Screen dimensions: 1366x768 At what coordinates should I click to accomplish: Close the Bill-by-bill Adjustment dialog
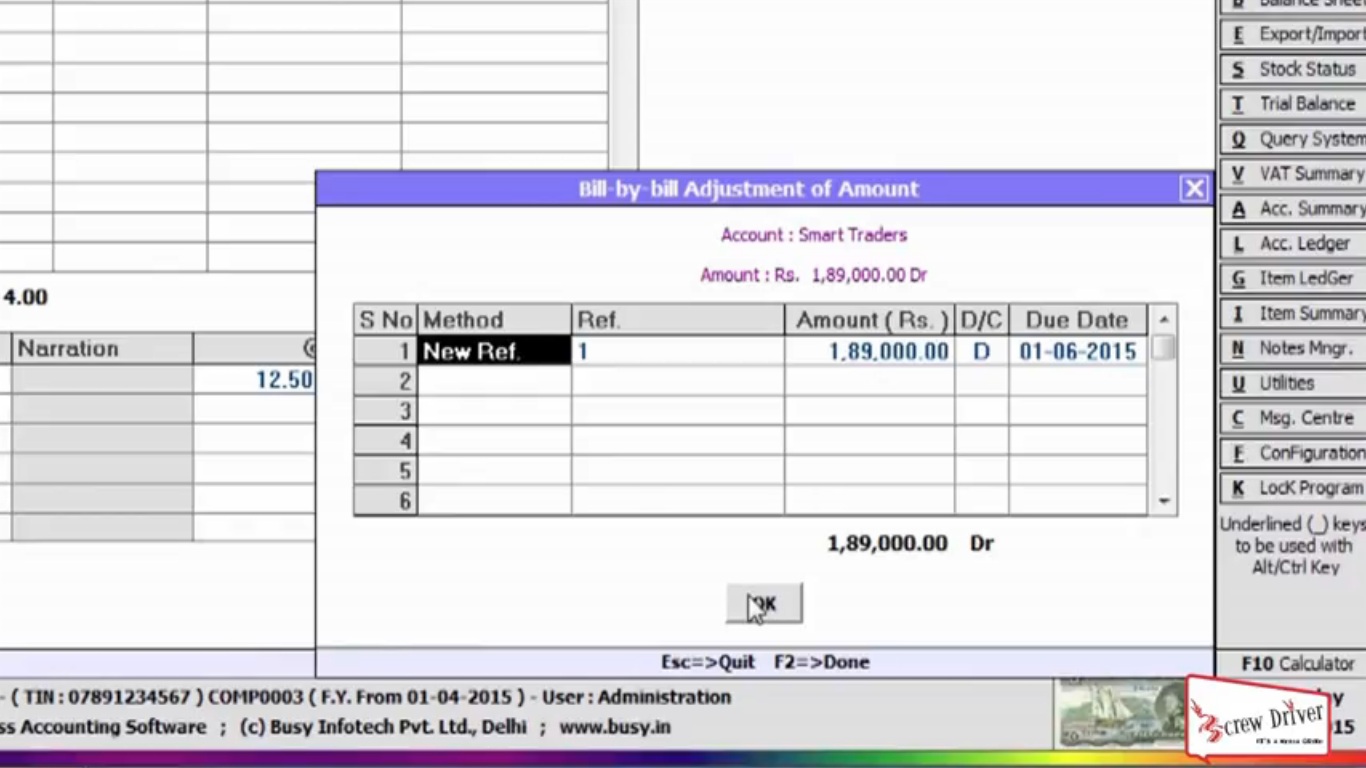pos(1194,189)
